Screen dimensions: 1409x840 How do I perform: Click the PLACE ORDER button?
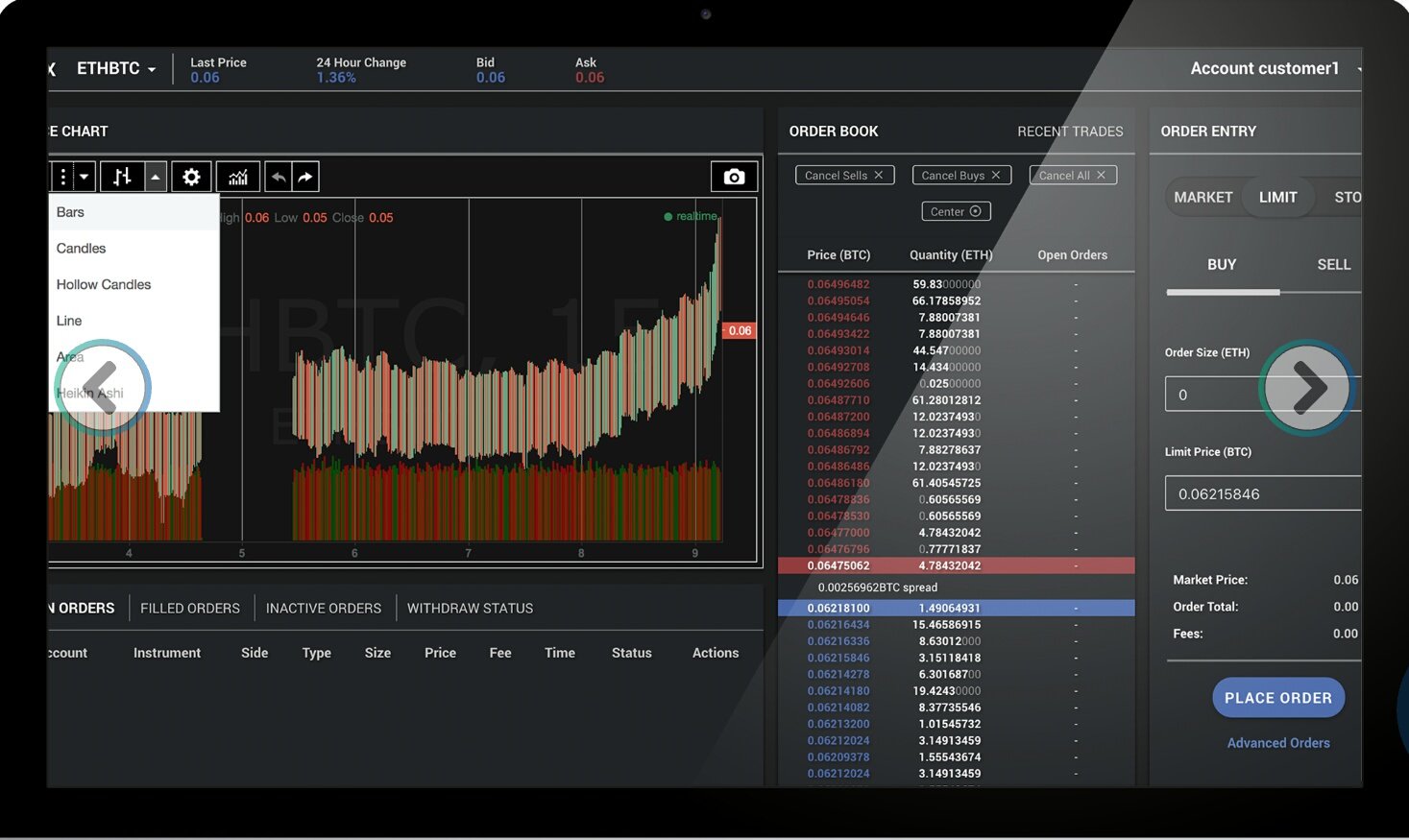(x=1278, y=697)
